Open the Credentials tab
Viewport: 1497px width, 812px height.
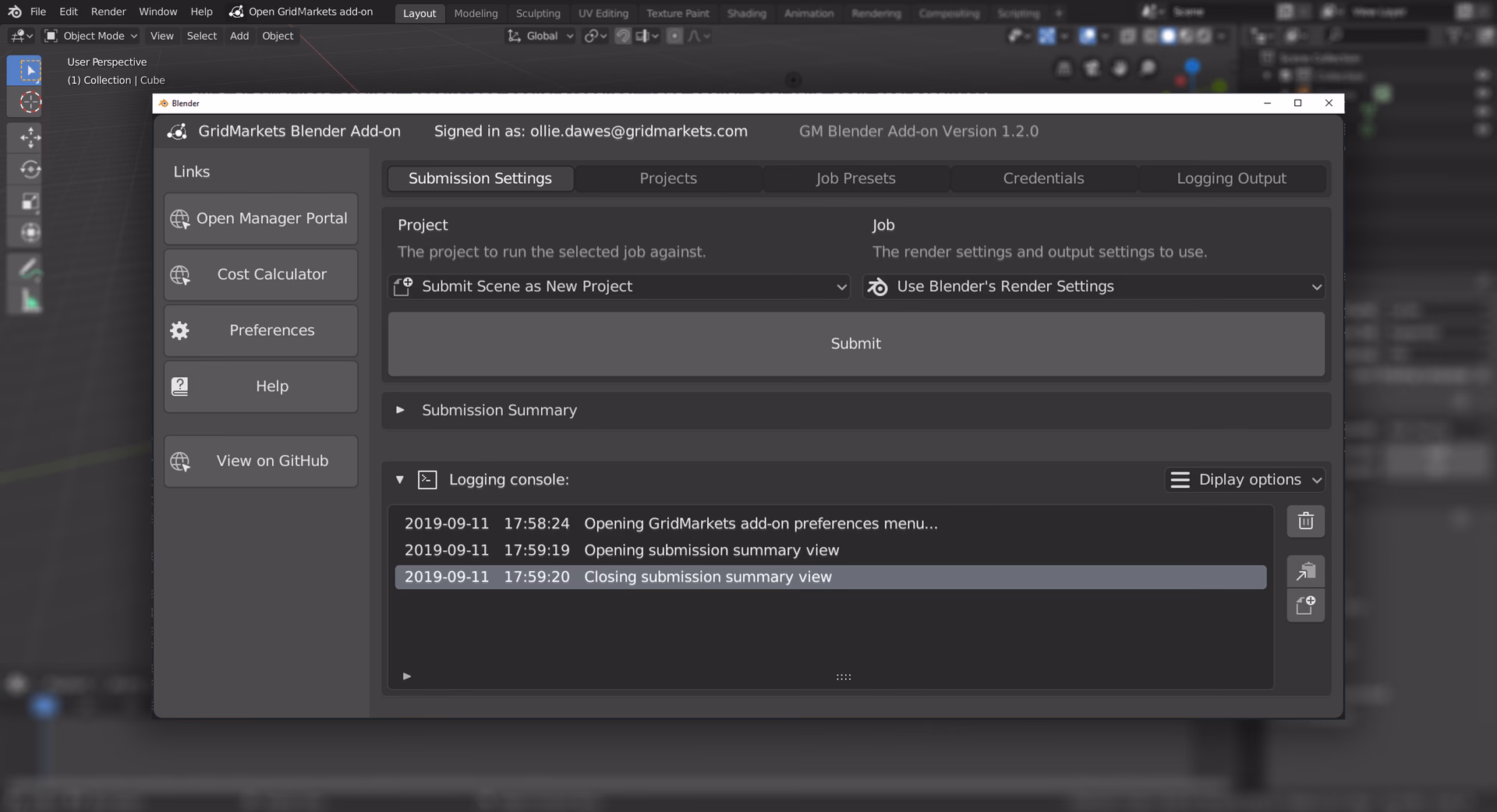(x=1043, y=178)
